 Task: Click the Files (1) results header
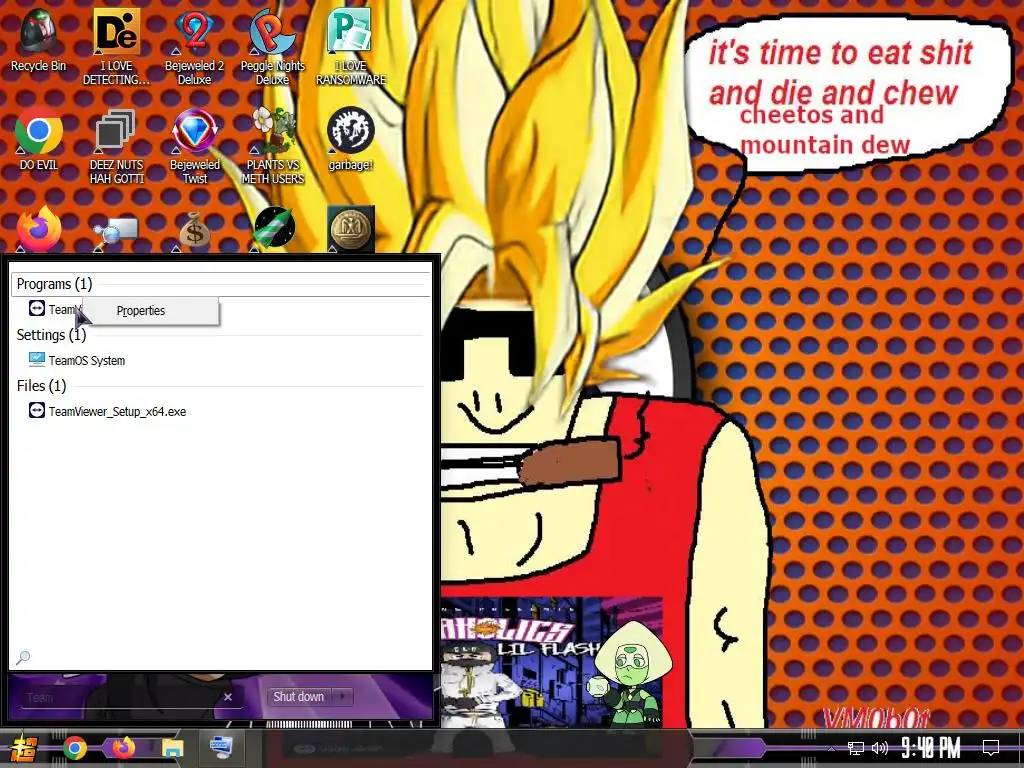click(x=41, y=386)
